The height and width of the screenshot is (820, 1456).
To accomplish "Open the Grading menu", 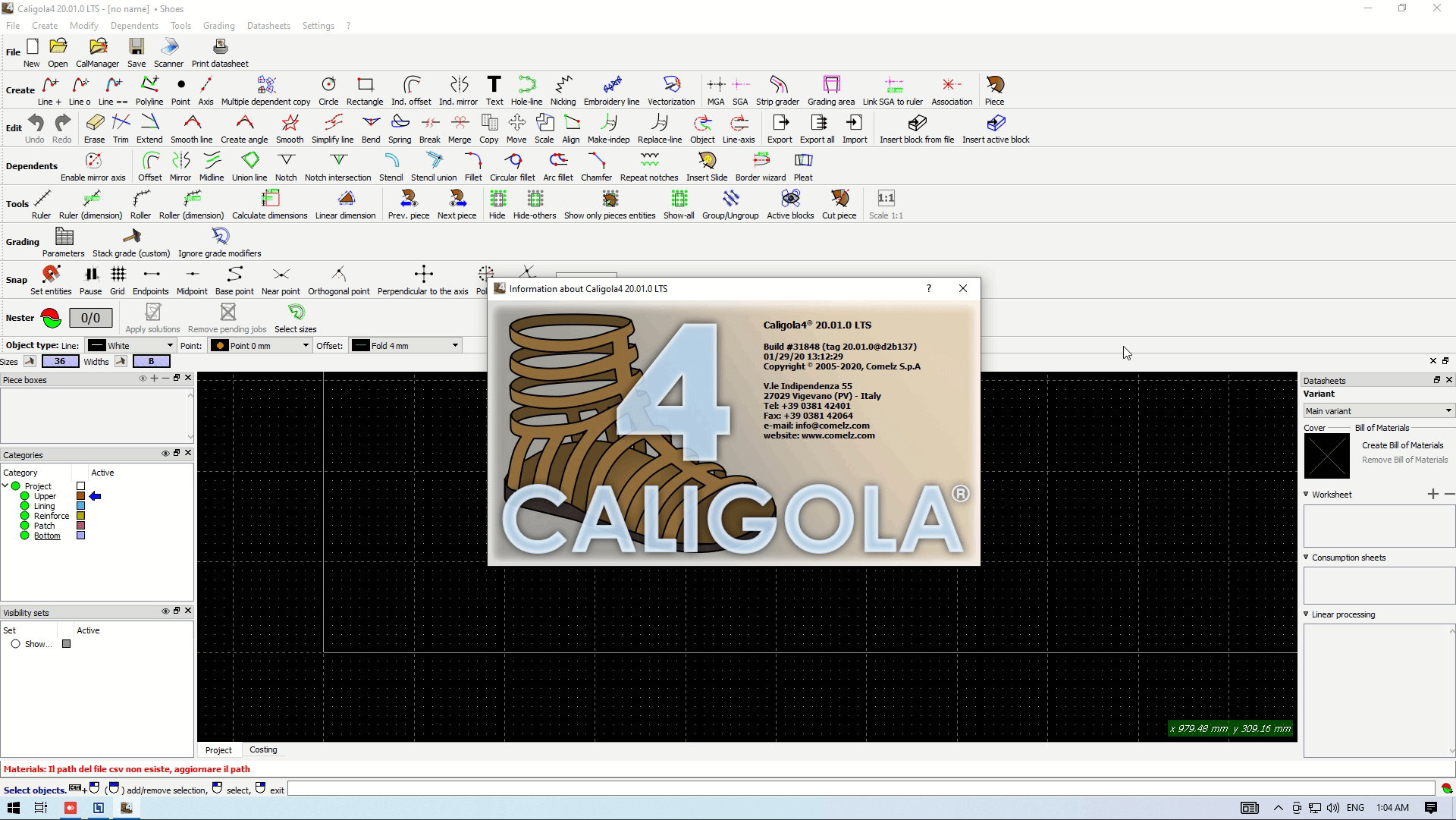I will 218,26.
